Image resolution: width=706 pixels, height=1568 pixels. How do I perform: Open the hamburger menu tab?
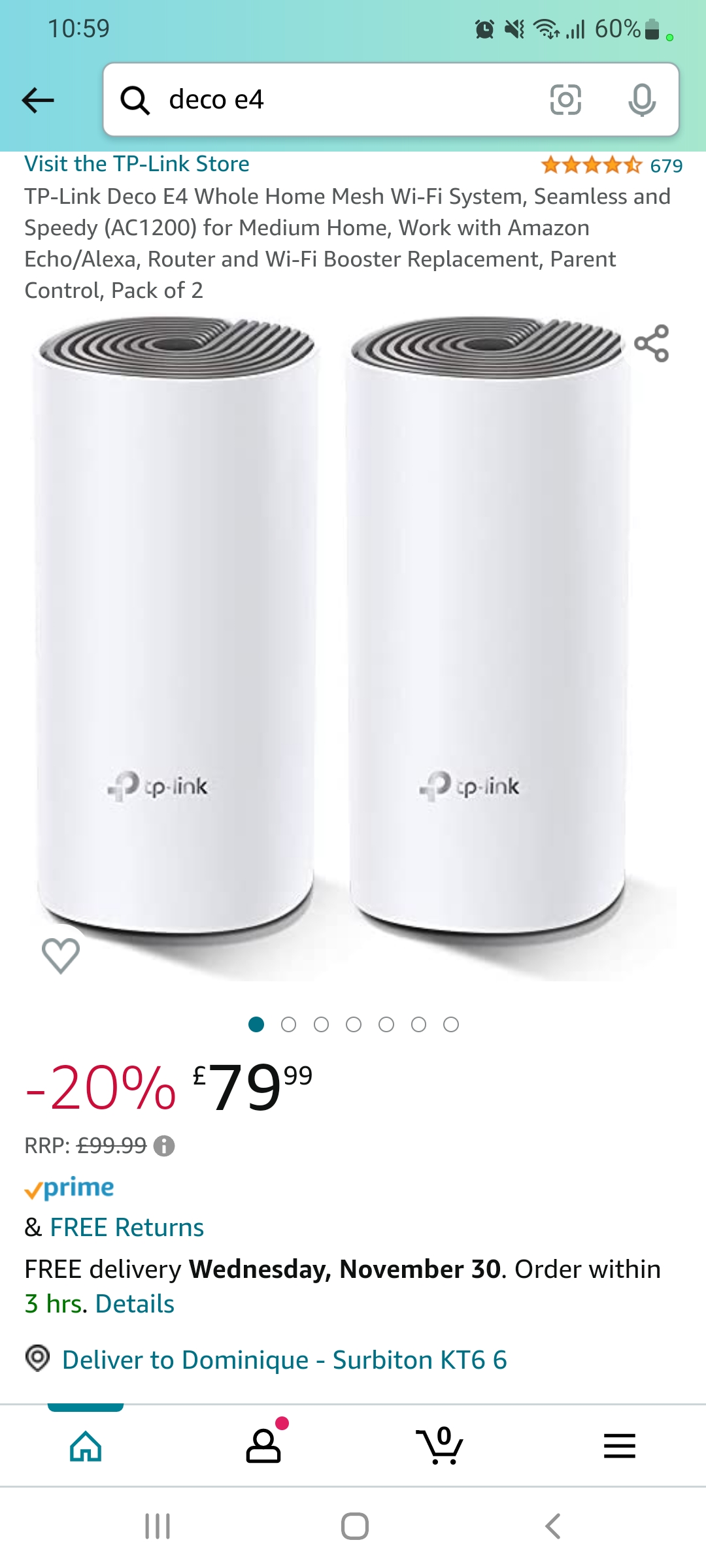(x=620, y=1445)
